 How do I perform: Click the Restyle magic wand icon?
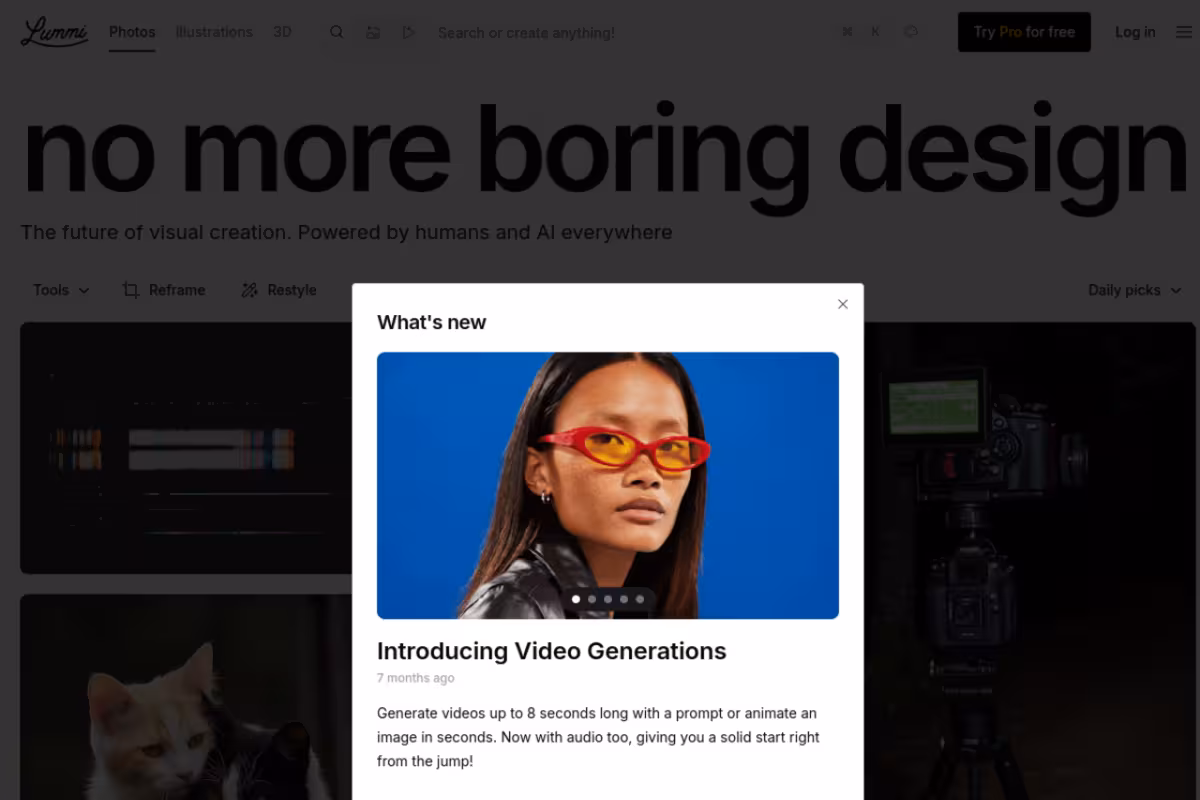pos(249,290)
